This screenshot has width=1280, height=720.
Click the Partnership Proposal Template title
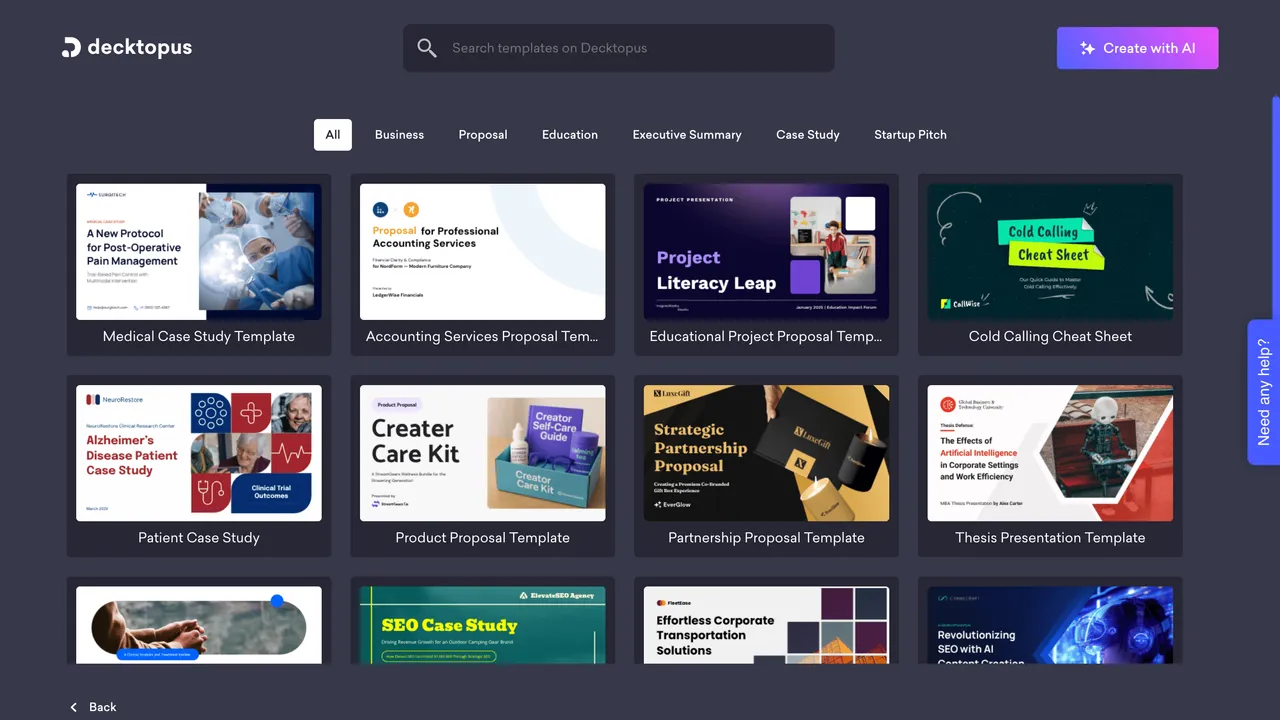click(766, 538)
